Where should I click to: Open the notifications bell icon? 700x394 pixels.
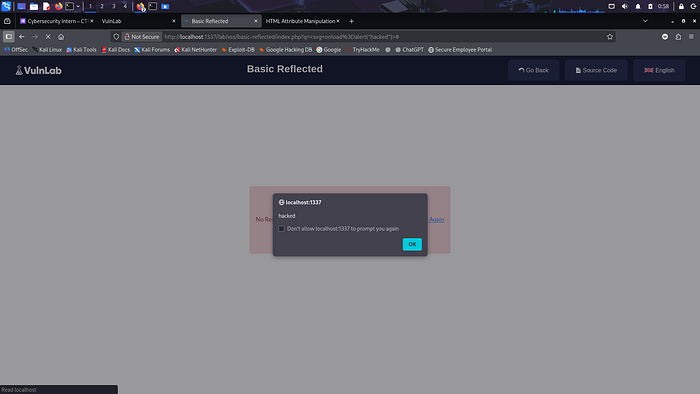638,6
